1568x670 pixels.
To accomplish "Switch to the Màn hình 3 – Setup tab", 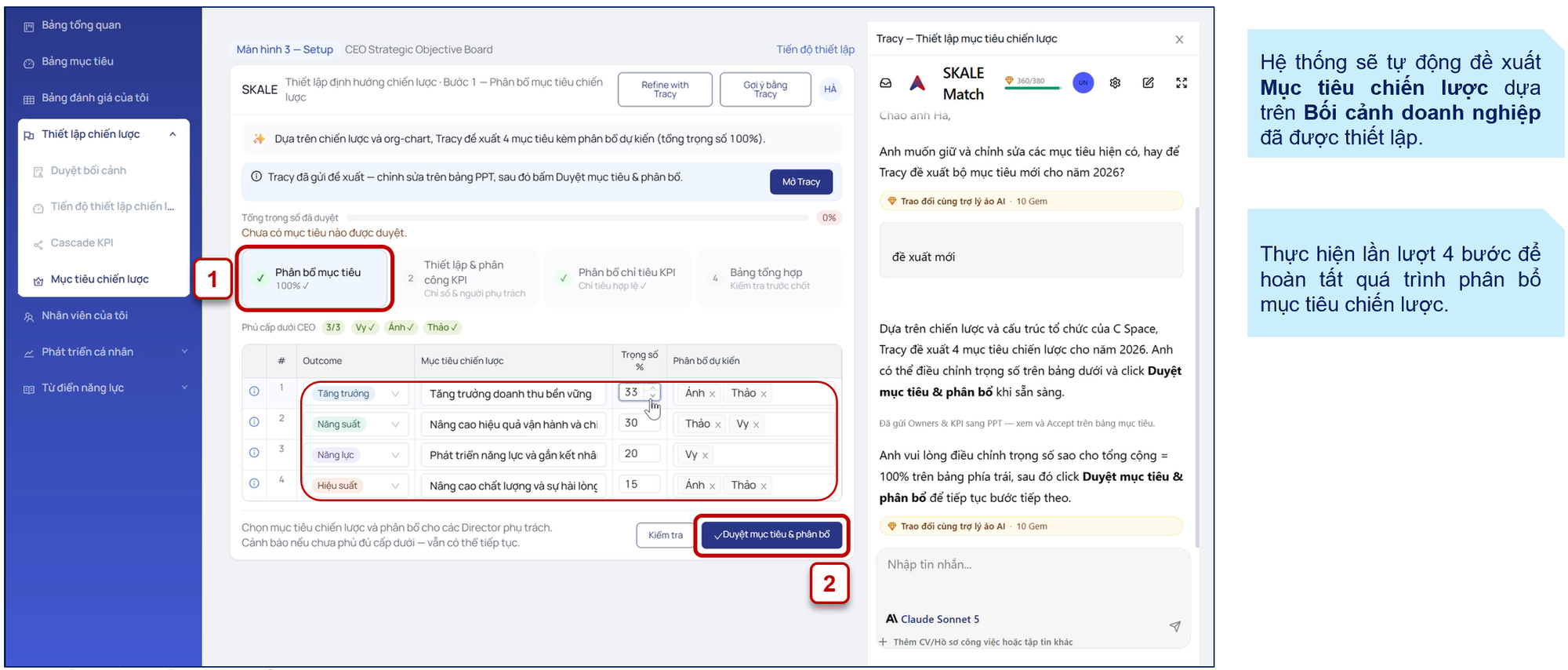I will click(285, 49).
